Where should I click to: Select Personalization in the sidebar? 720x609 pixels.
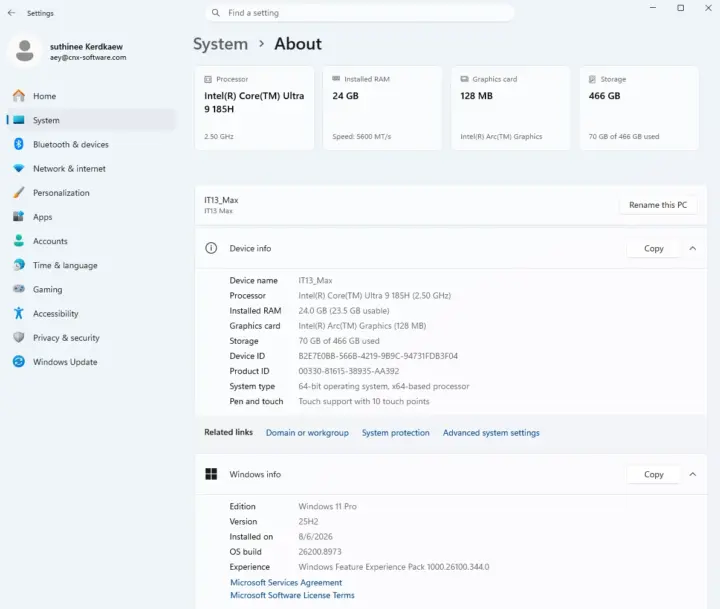click(91, 192)
